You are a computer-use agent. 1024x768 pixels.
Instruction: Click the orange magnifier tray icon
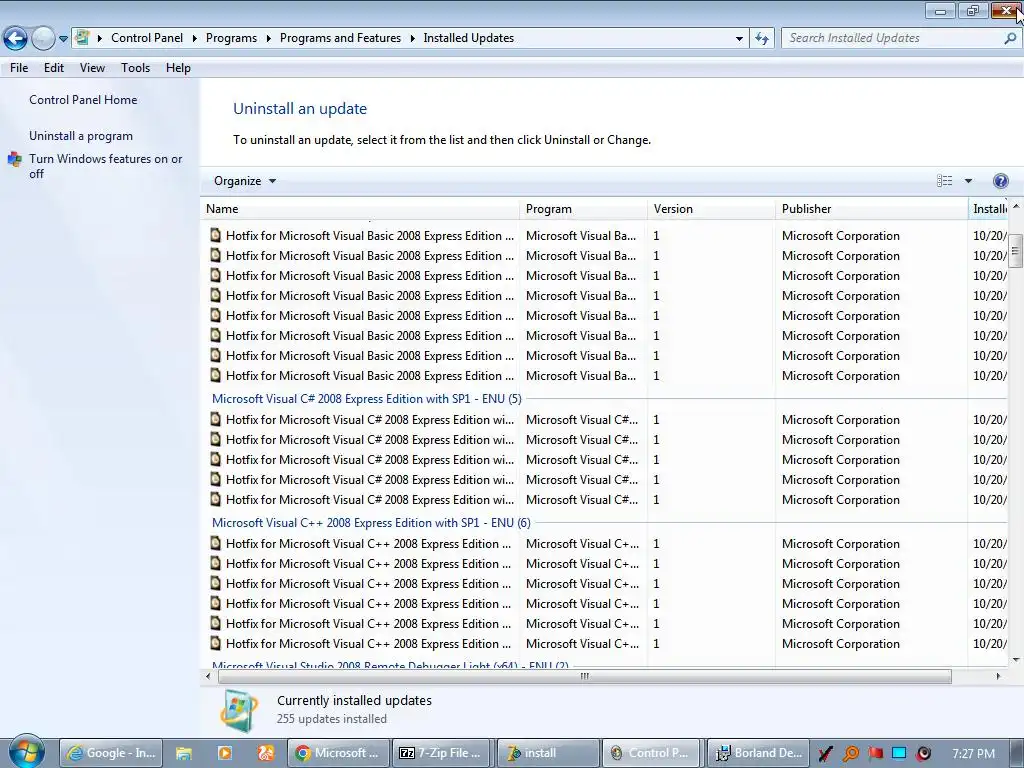point(850,754)
